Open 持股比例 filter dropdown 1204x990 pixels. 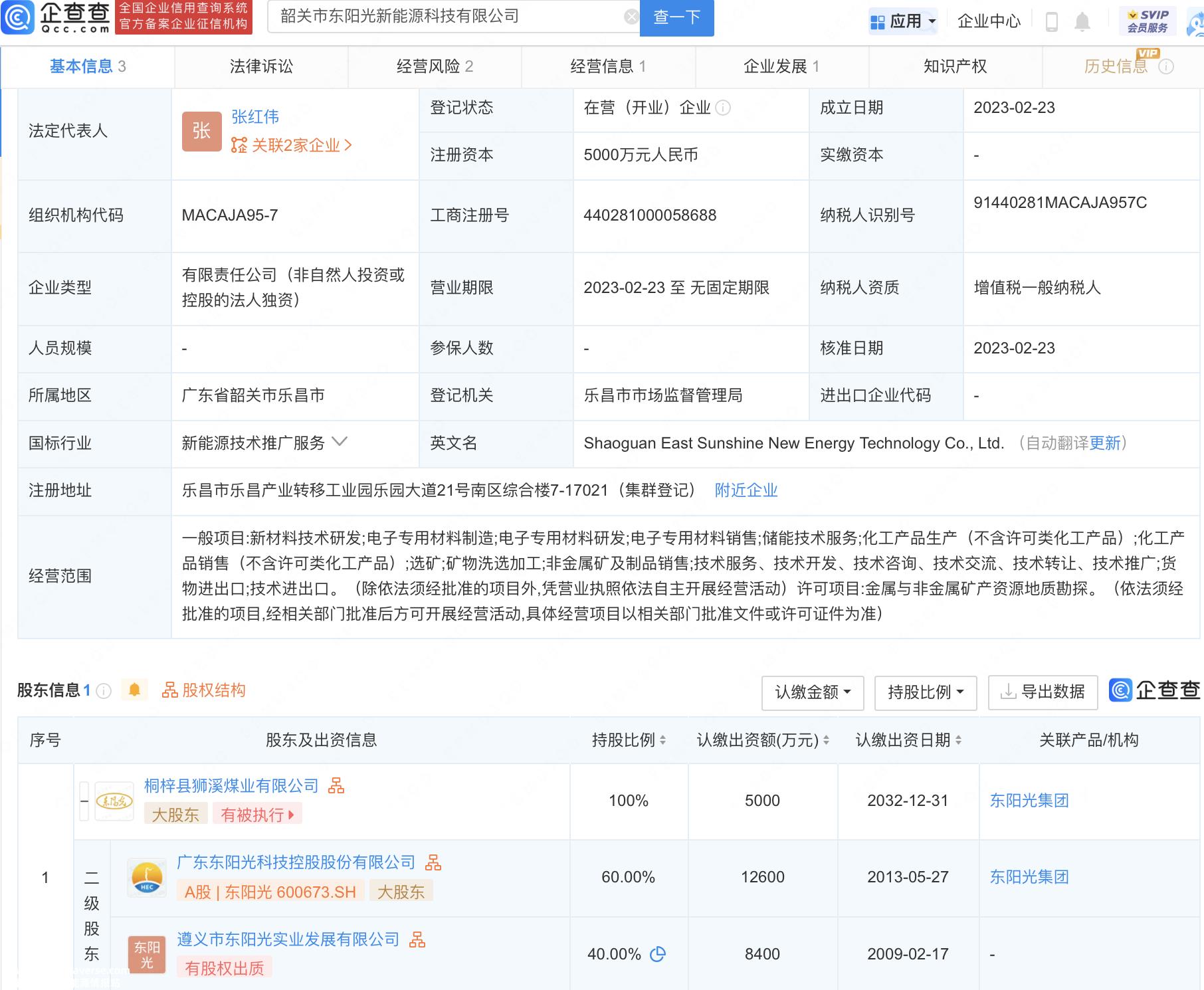(926, 692)
